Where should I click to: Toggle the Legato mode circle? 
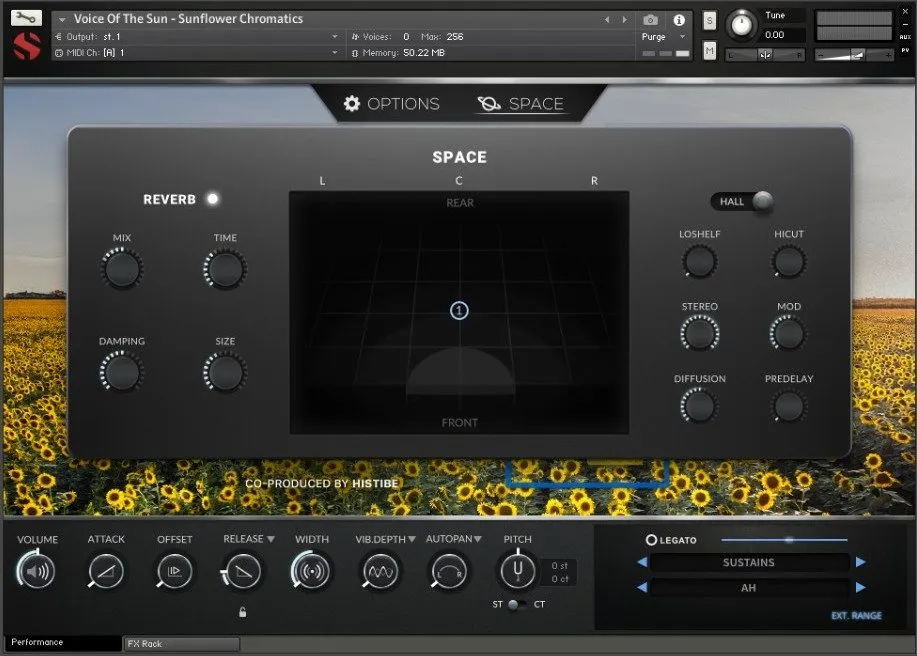[651, 540]
